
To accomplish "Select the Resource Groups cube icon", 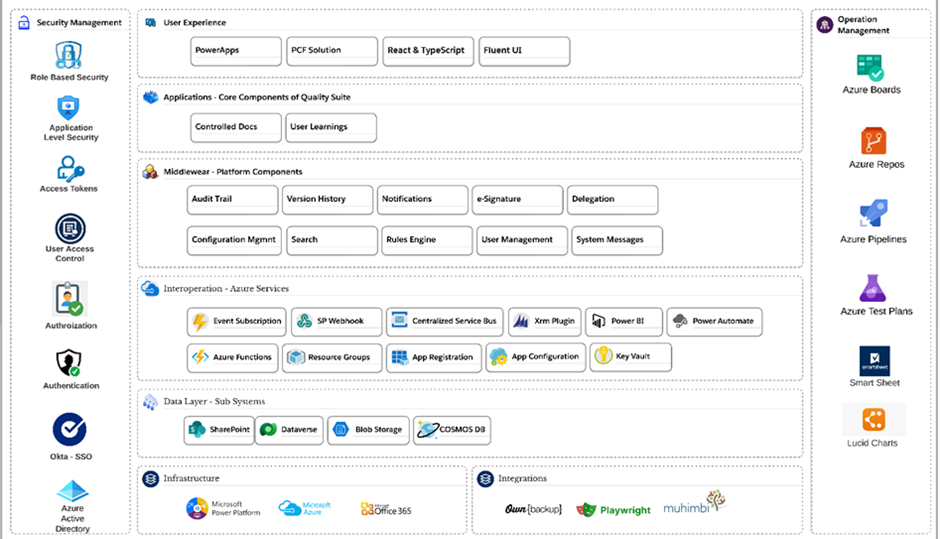I will click(x=296, y=357).
